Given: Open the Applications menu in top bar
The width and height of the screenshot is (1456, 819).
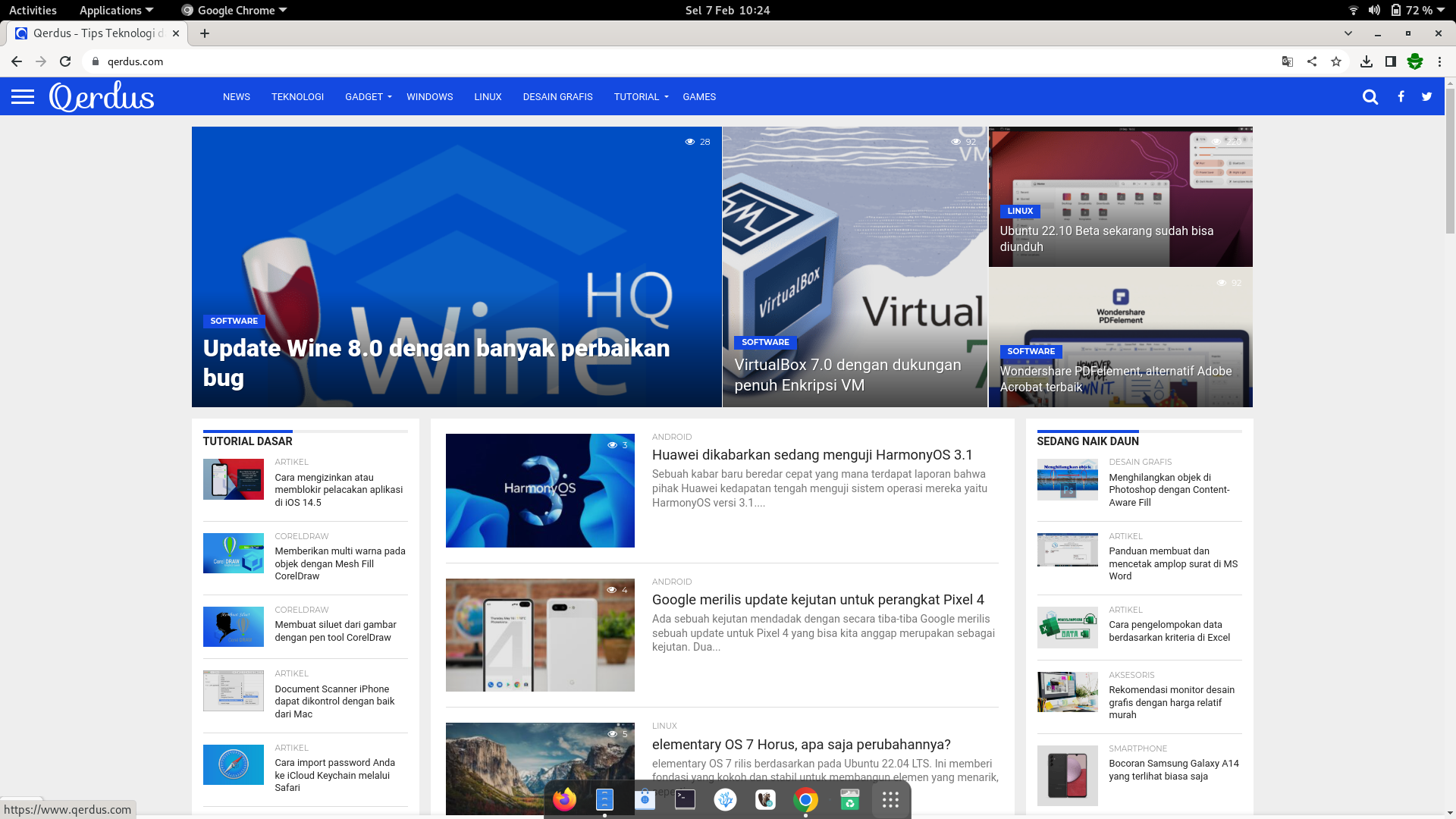Looking at the screenshot, I should click(116, 10).
